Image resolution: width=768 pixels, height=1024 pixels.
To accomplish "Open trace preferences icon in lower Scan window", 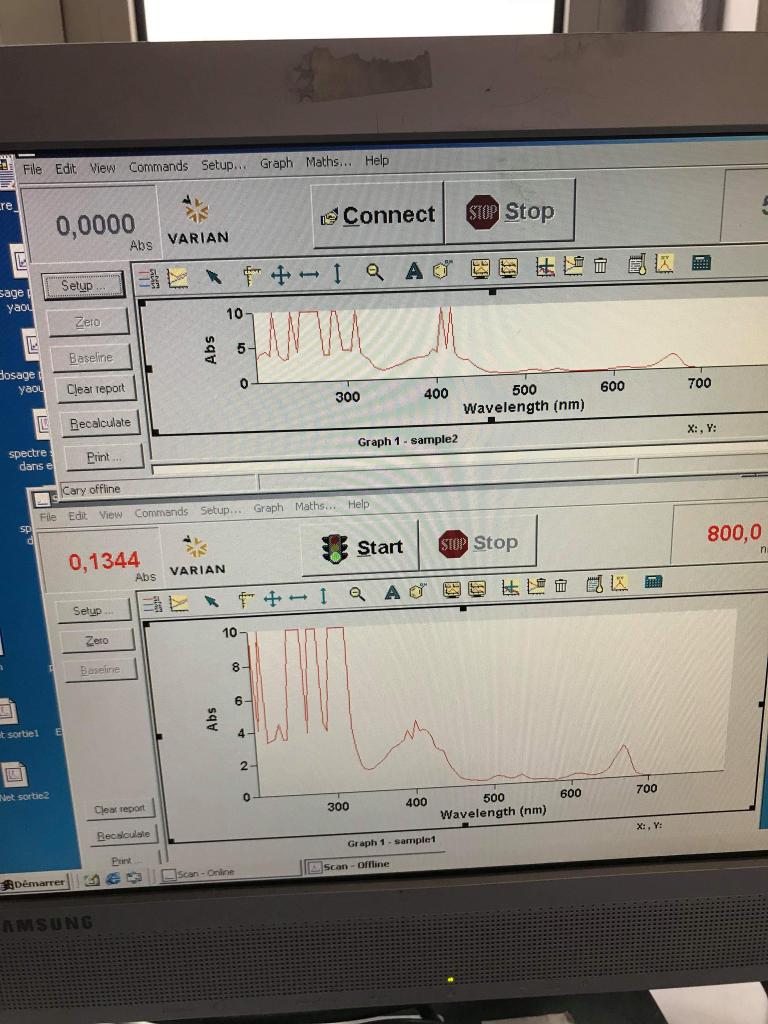I will pyautogui.click(x=151, y=603).
